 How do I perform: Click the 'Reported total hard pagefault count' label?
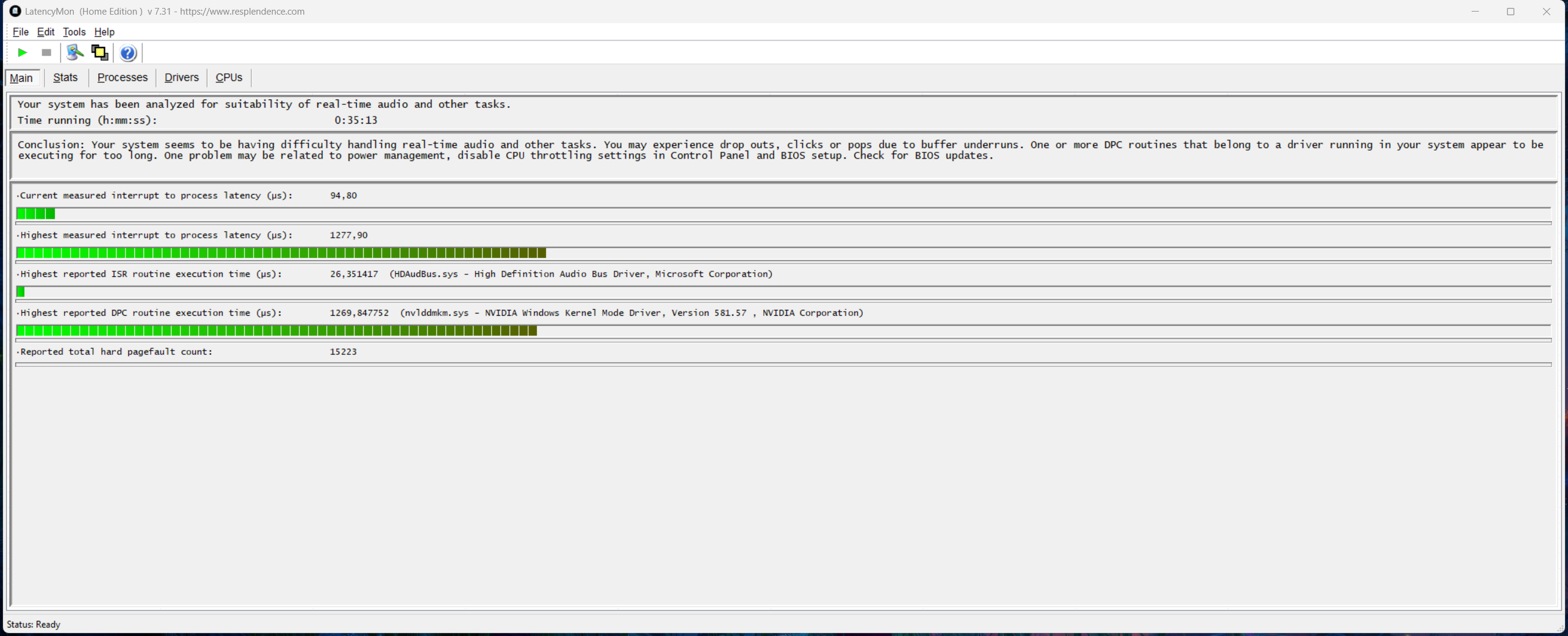115,352
